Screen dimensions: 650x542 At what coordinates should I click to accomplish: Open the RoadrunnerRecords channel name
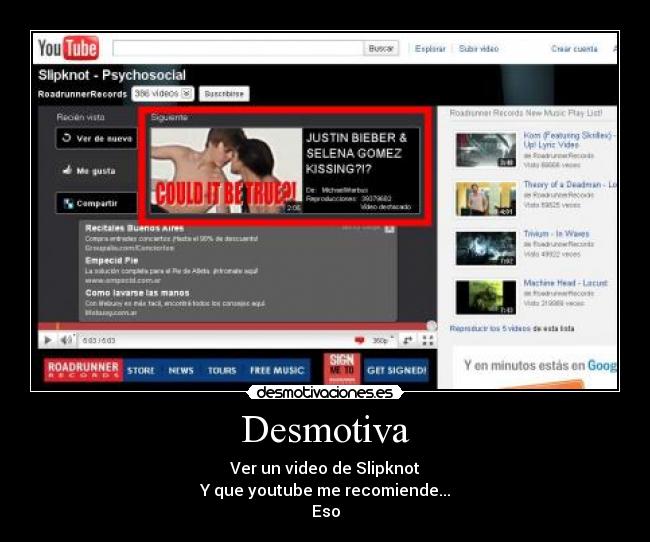coord(82,94)
